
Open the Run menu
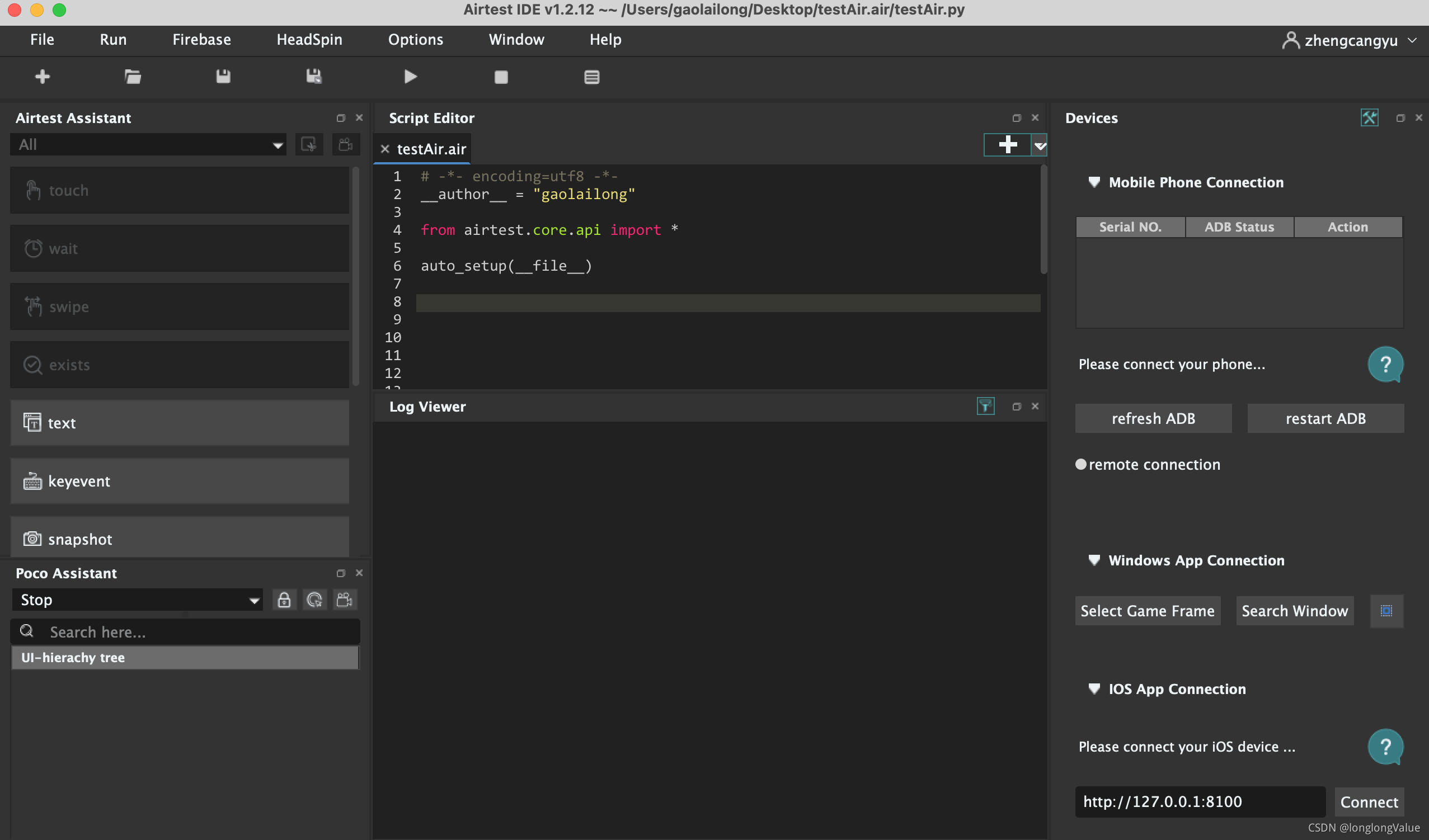click(x=114, y=40)
